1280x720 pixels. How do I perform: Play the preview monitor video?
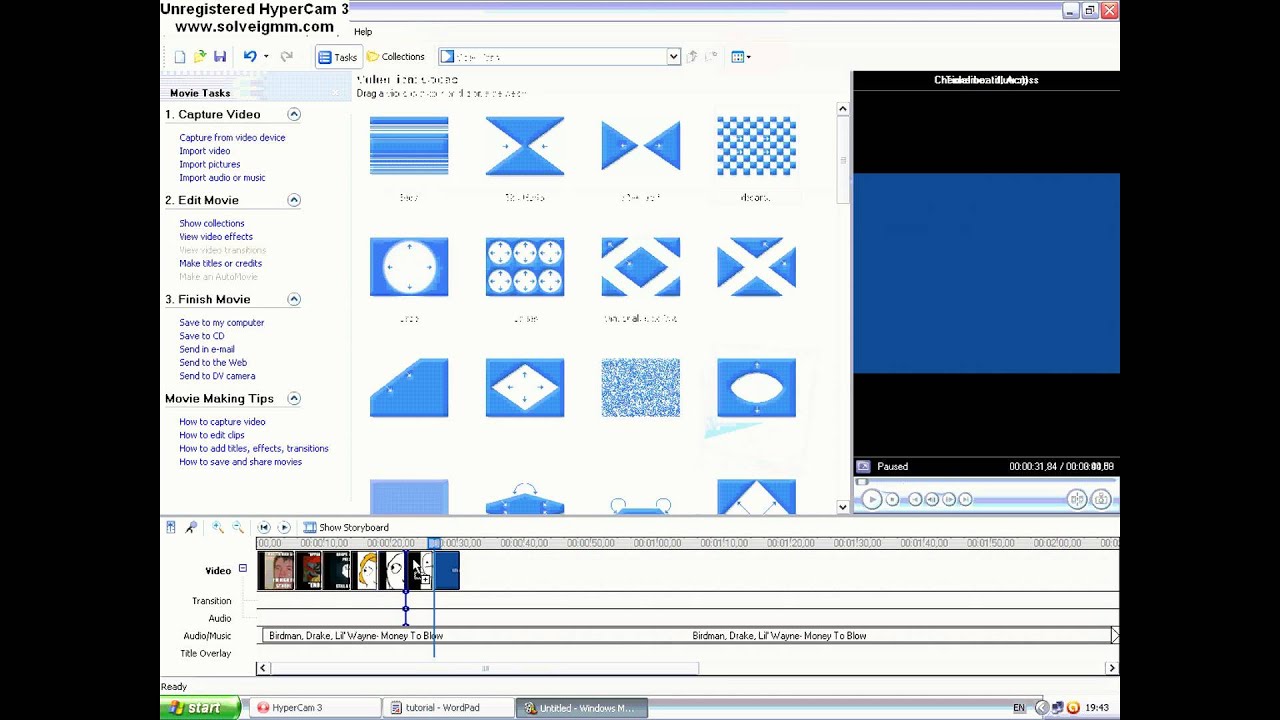[872, 499]
